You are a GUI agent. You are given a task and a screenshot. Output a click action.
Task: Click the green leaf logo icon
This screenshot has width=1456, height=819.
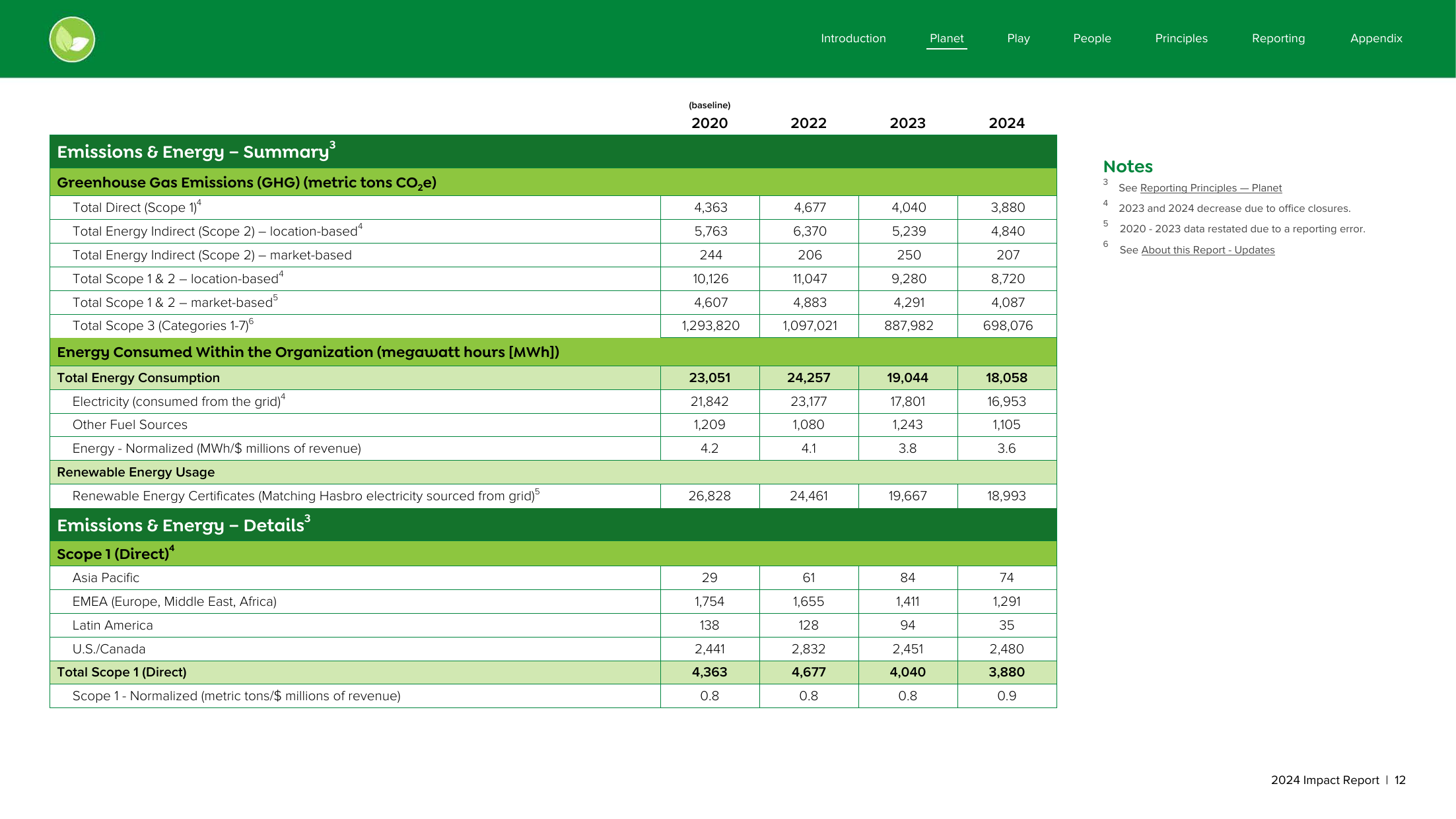click(72, 40)
